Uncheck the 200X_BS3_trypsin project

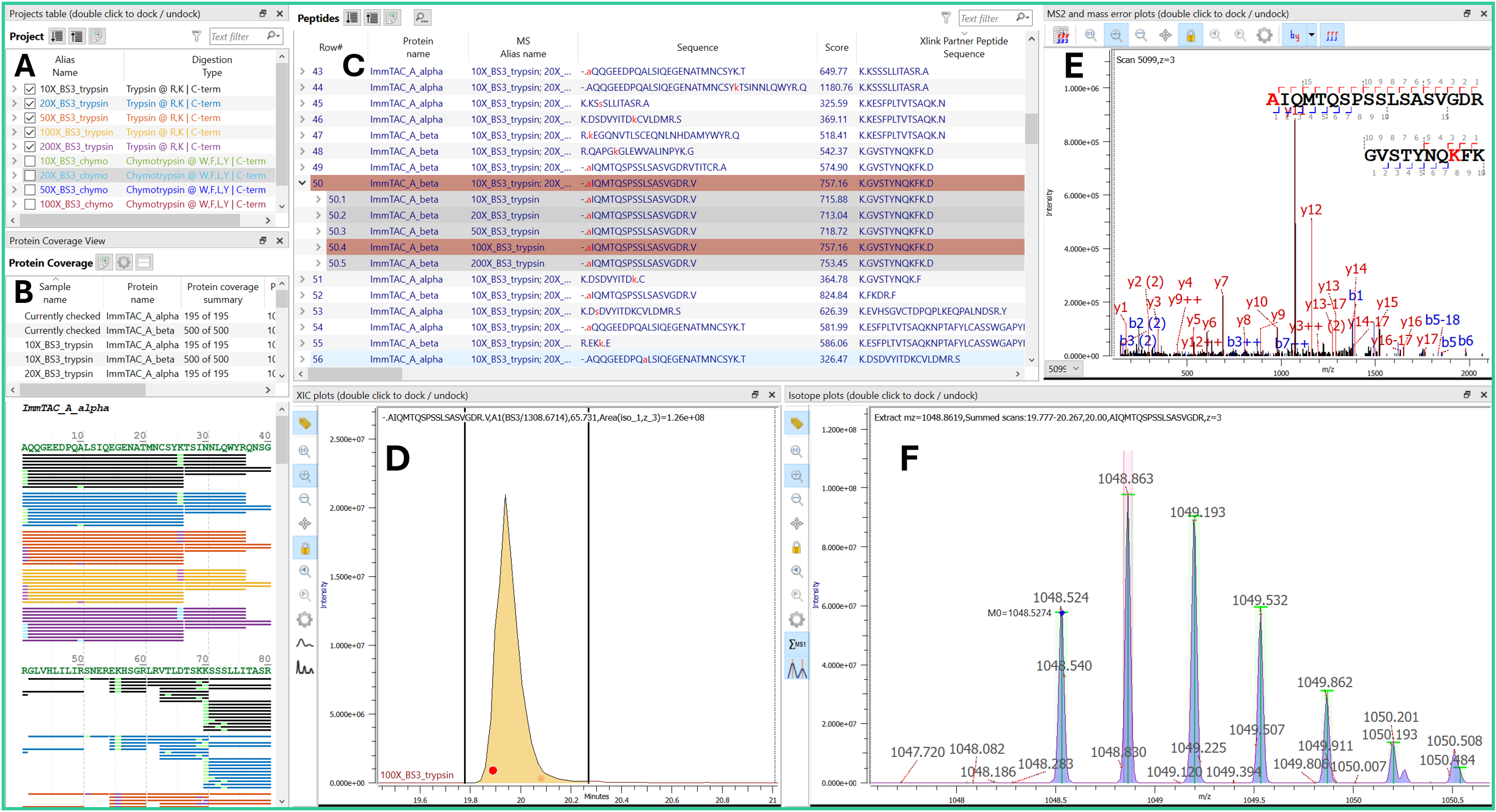tap(29, 146)
